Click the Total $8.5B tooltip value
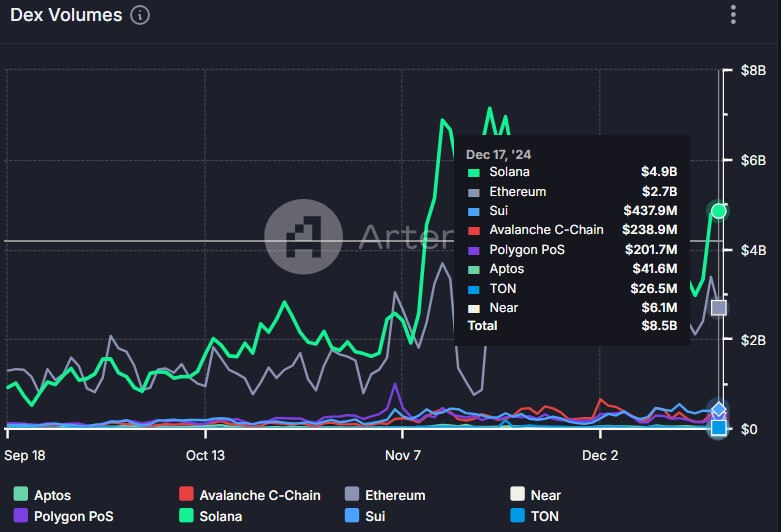The width and height of the screenshot is (781, 532). click(x=659, y=326)
